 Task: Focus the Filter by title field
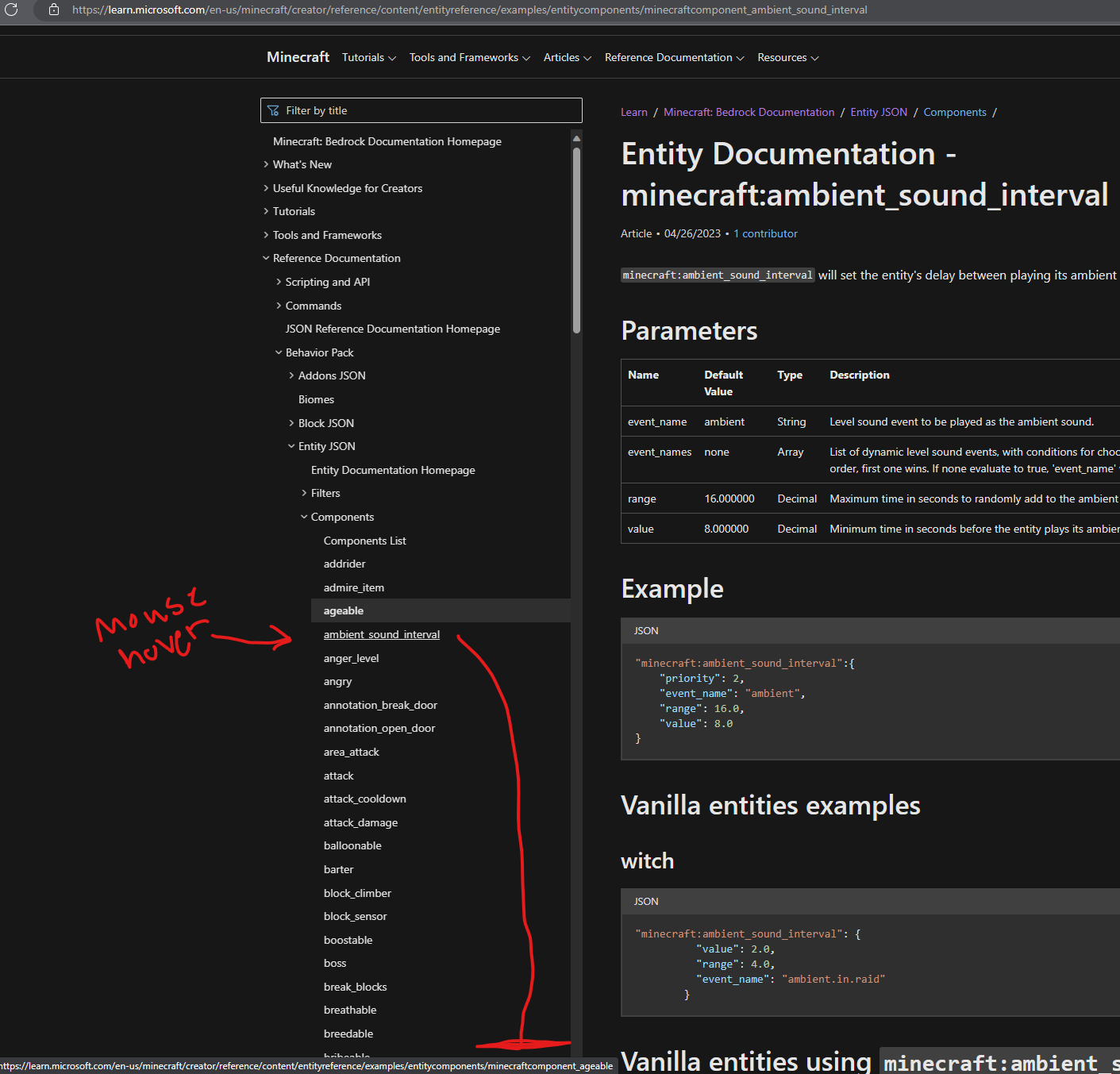coord(421,110)
